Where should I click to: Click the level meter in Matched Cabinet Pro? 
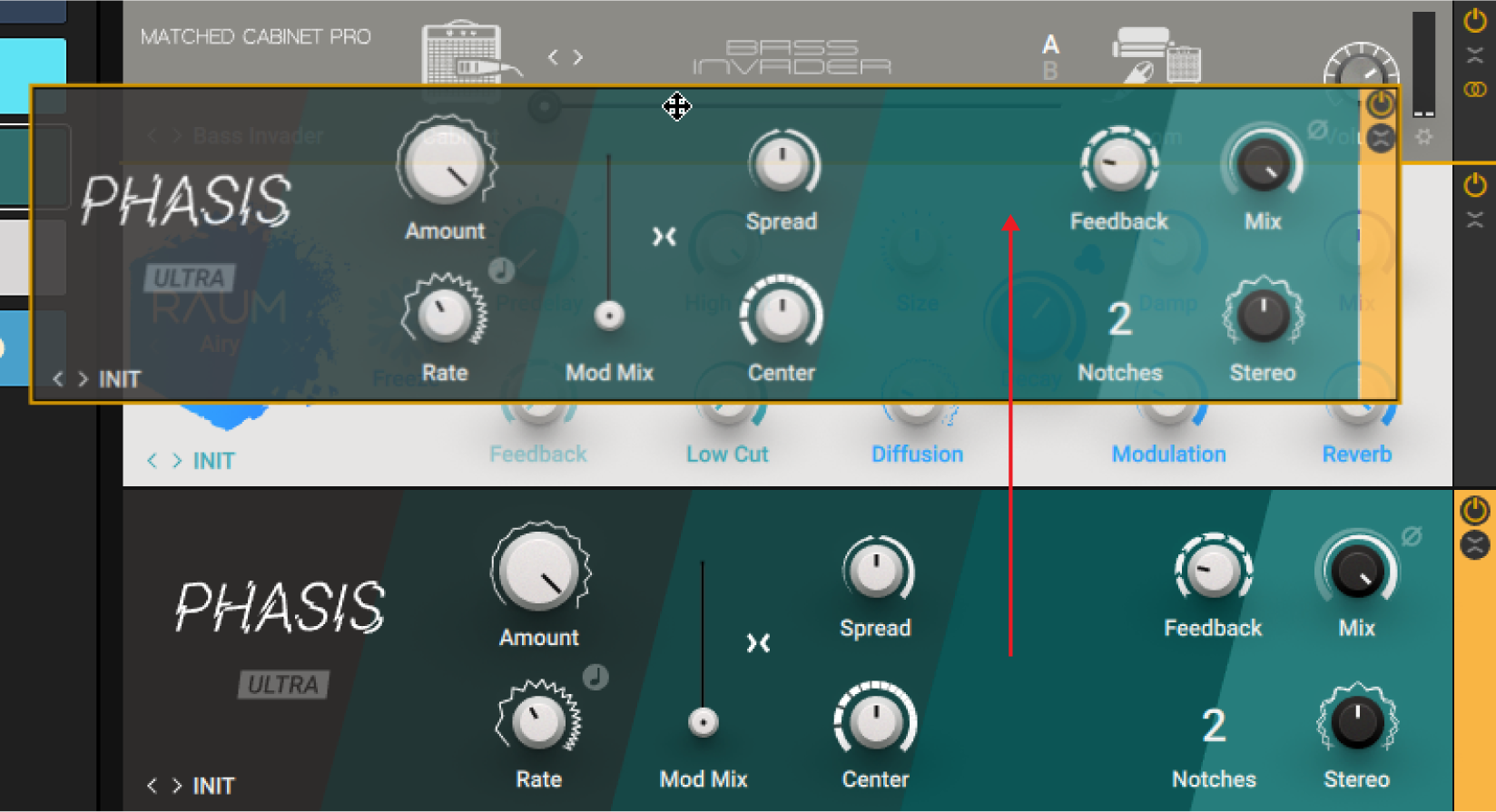click(x=1423, y=64)
